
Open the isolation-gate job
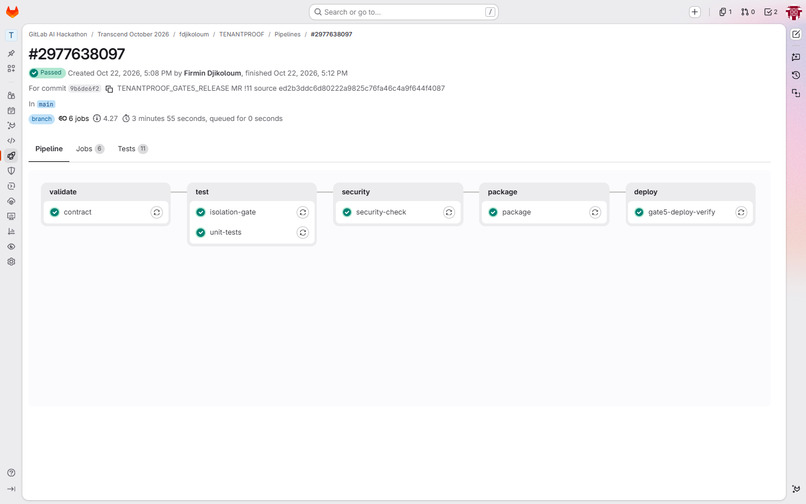click(x=232, y=212)
